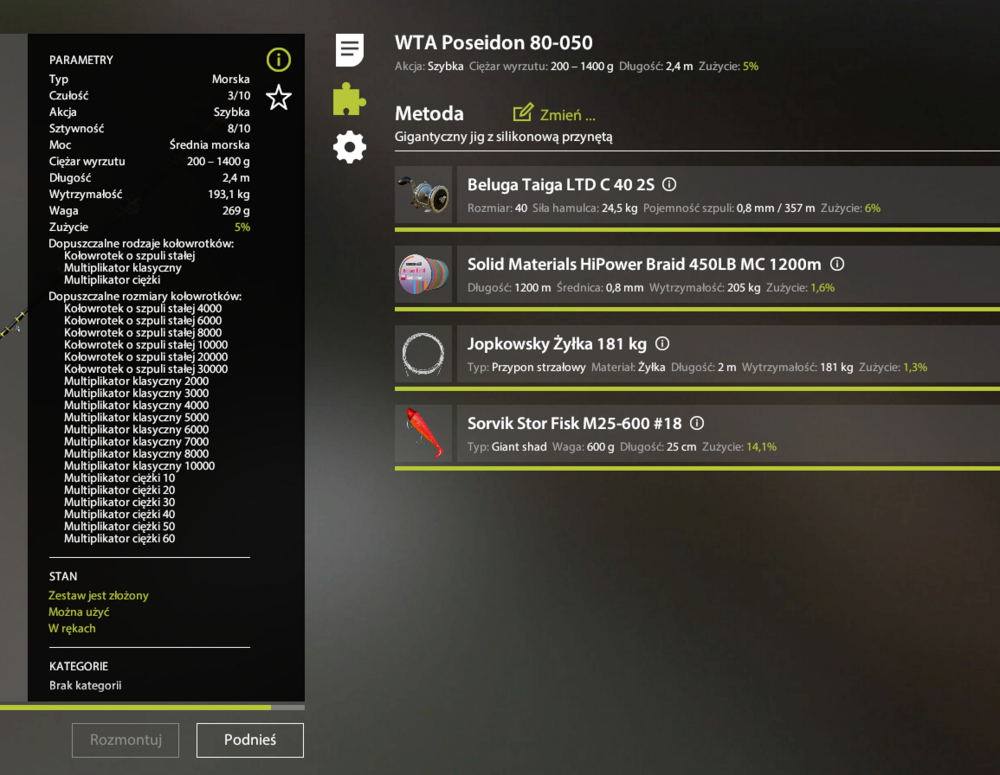
Task: Switch to the green puzzle piece tab
Action: coord(349,99)
